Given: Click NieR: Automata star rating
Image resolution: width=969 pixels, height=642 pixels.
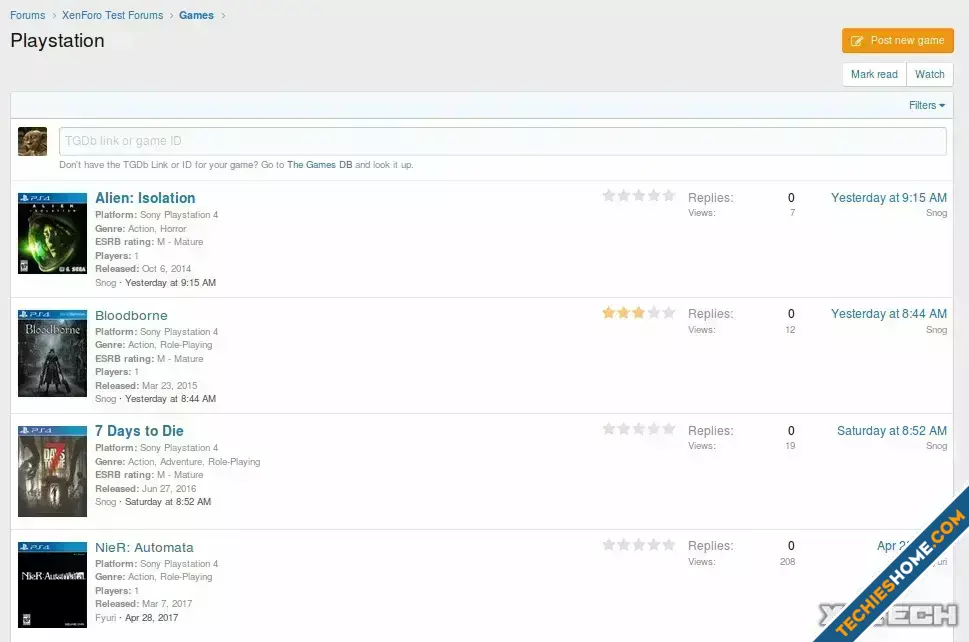Looking at the screenshot, I should click(x=638, y=545).
